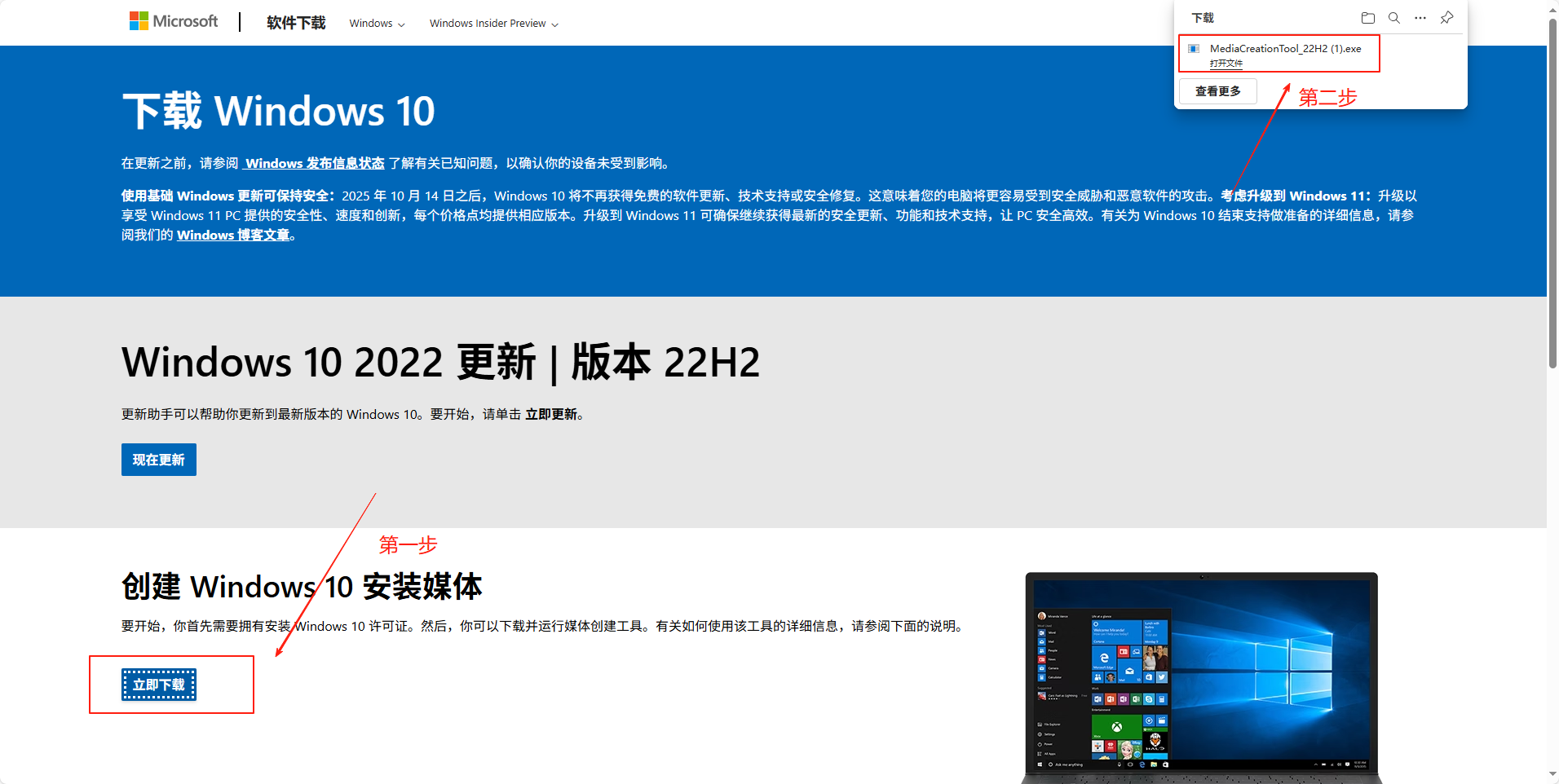Open the Windows 发布信息状态 link
Screen dimensions: 1559x784
314,163
